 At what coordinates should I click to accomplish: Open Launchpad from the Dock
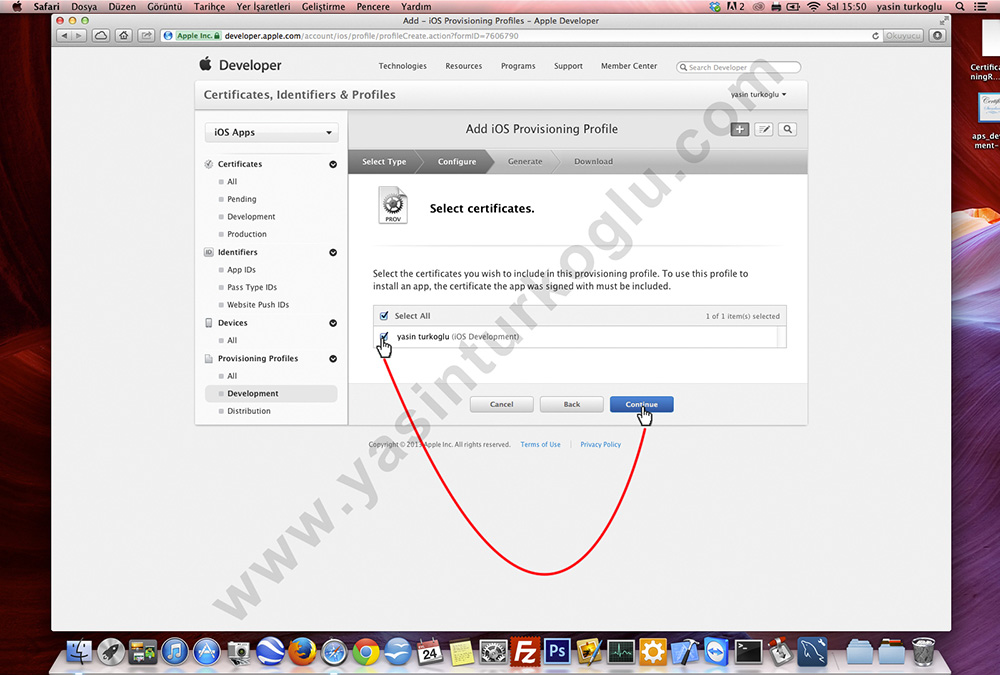click(x=111, y=652)
